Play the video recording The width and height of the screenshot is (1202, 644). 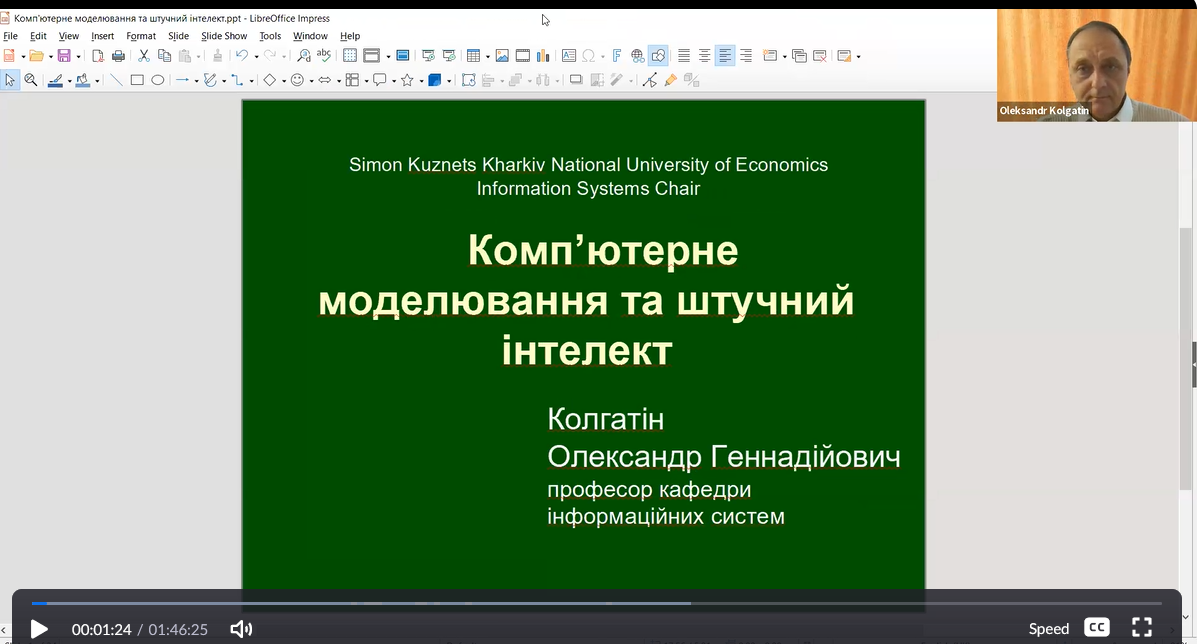point(39,628)
